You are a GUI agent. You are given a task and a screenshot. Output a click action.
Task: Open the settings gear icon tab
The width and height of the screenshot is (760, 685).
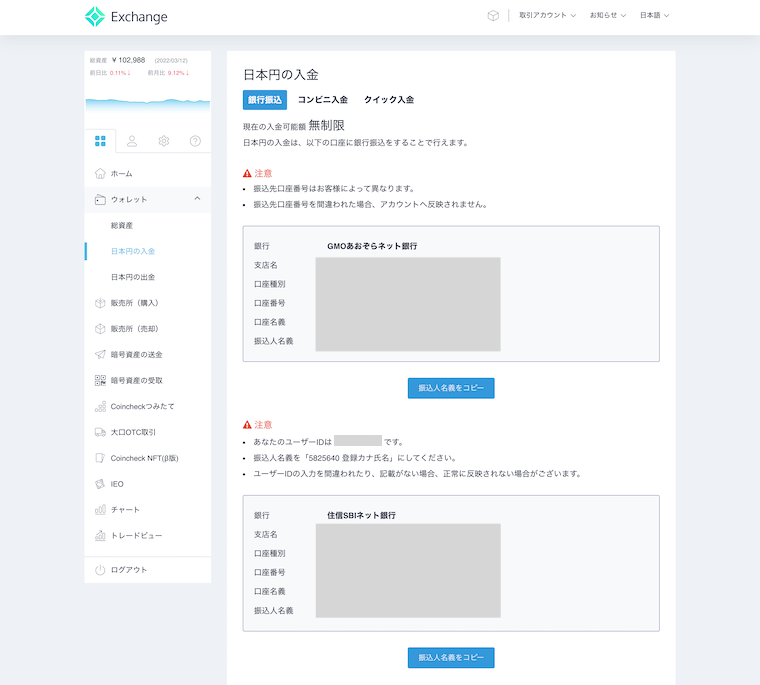coord(164,141)
